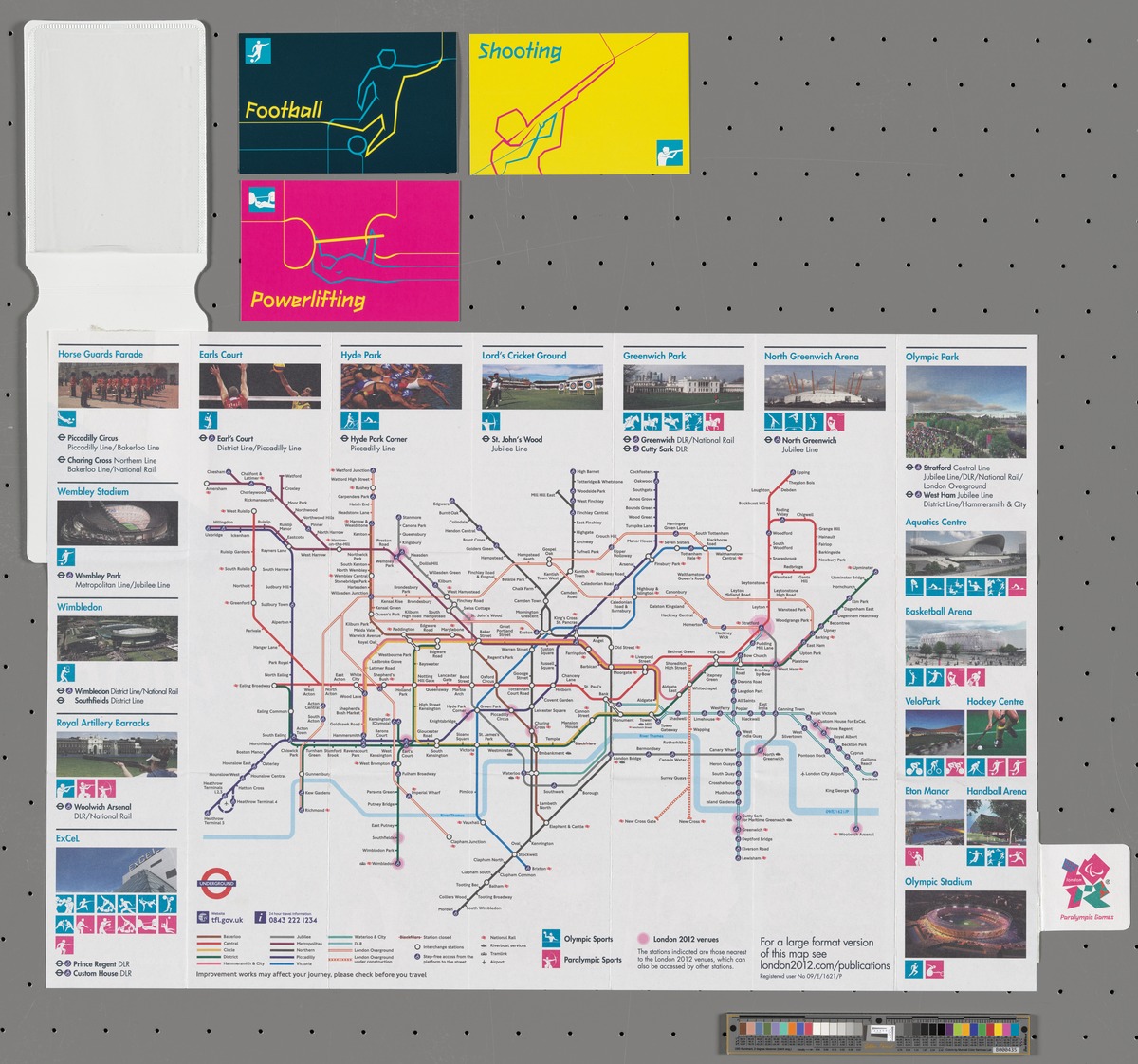Click the Wembley Stadium heading
Screen dimensions: 1138x1064
[93, 491]
